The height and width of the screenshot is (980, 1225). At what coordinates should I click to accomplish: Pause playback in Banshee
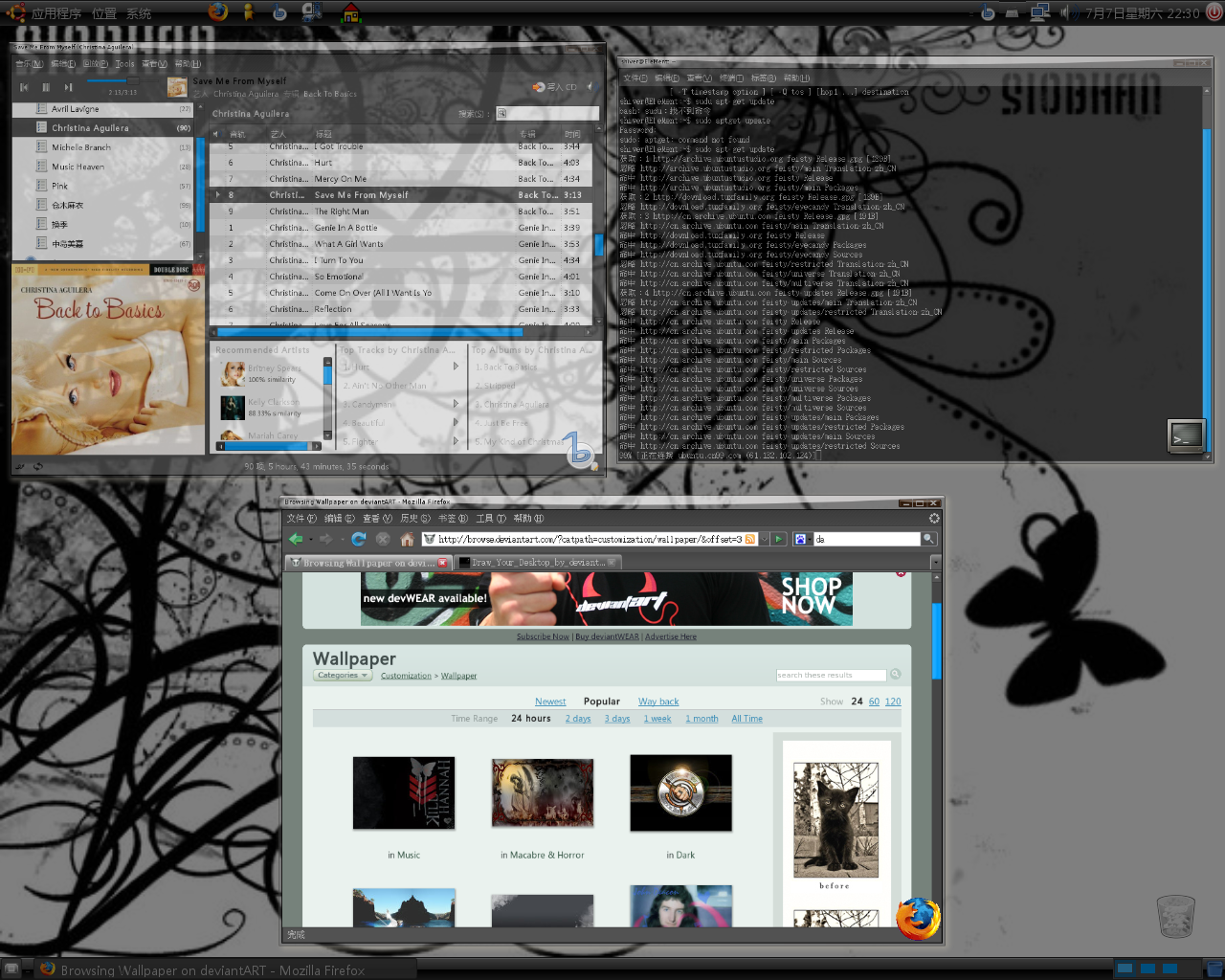tap(46, 87)
